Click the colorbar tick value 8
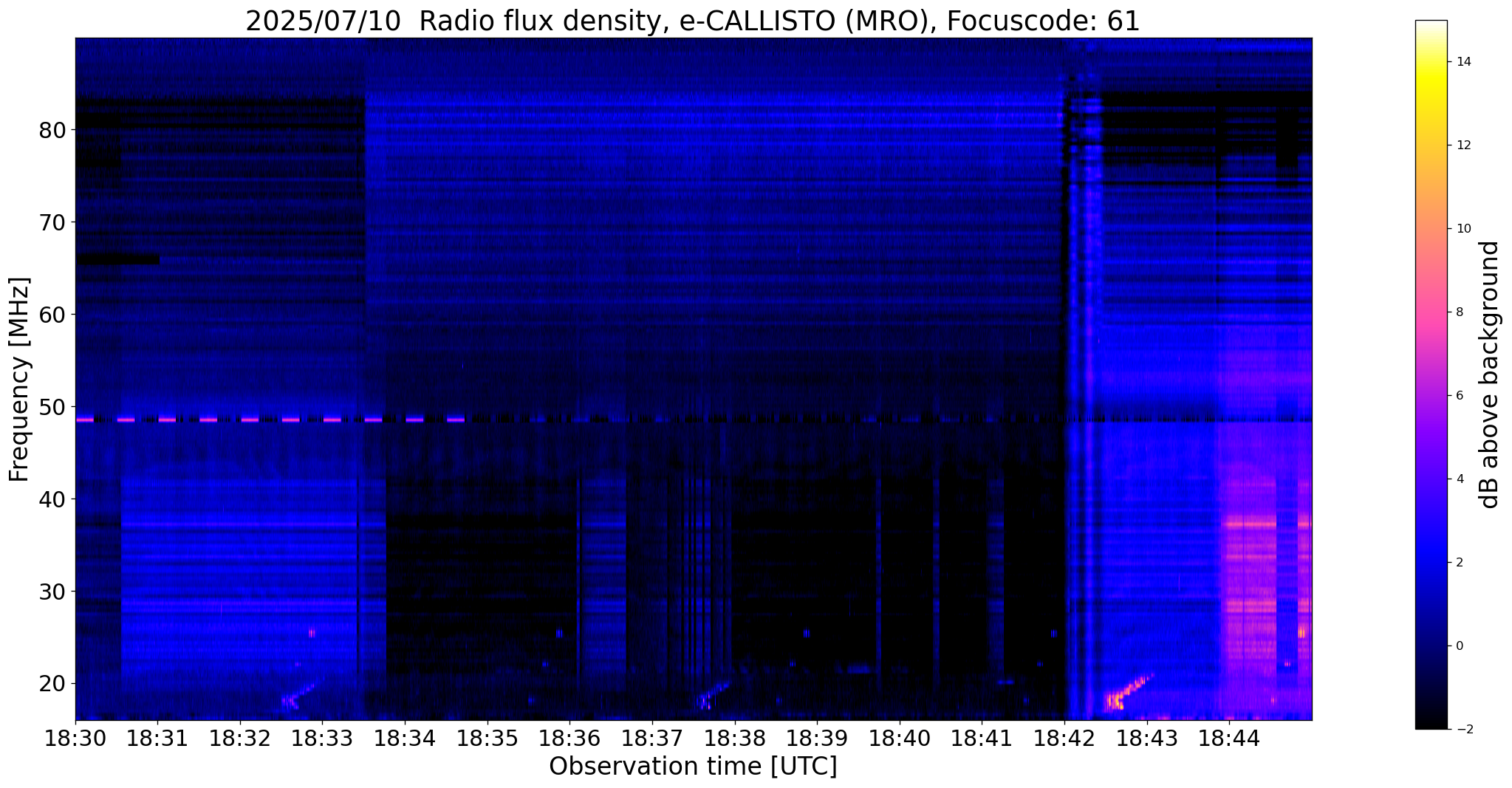 [x=1459, y=312]
